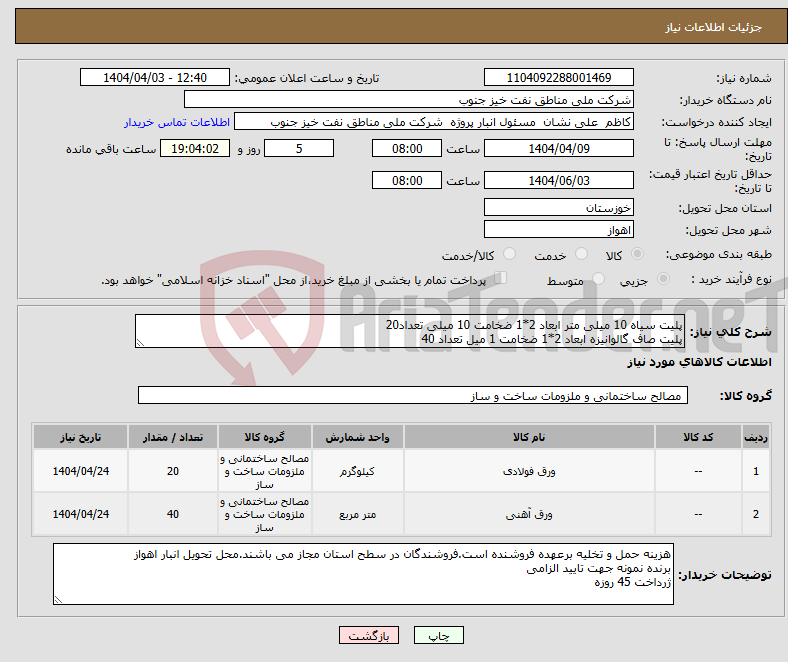Click the تاریخ نیاز column header
Image resolution: width=788 pixels, height=662 pixels.
[80, 437]
